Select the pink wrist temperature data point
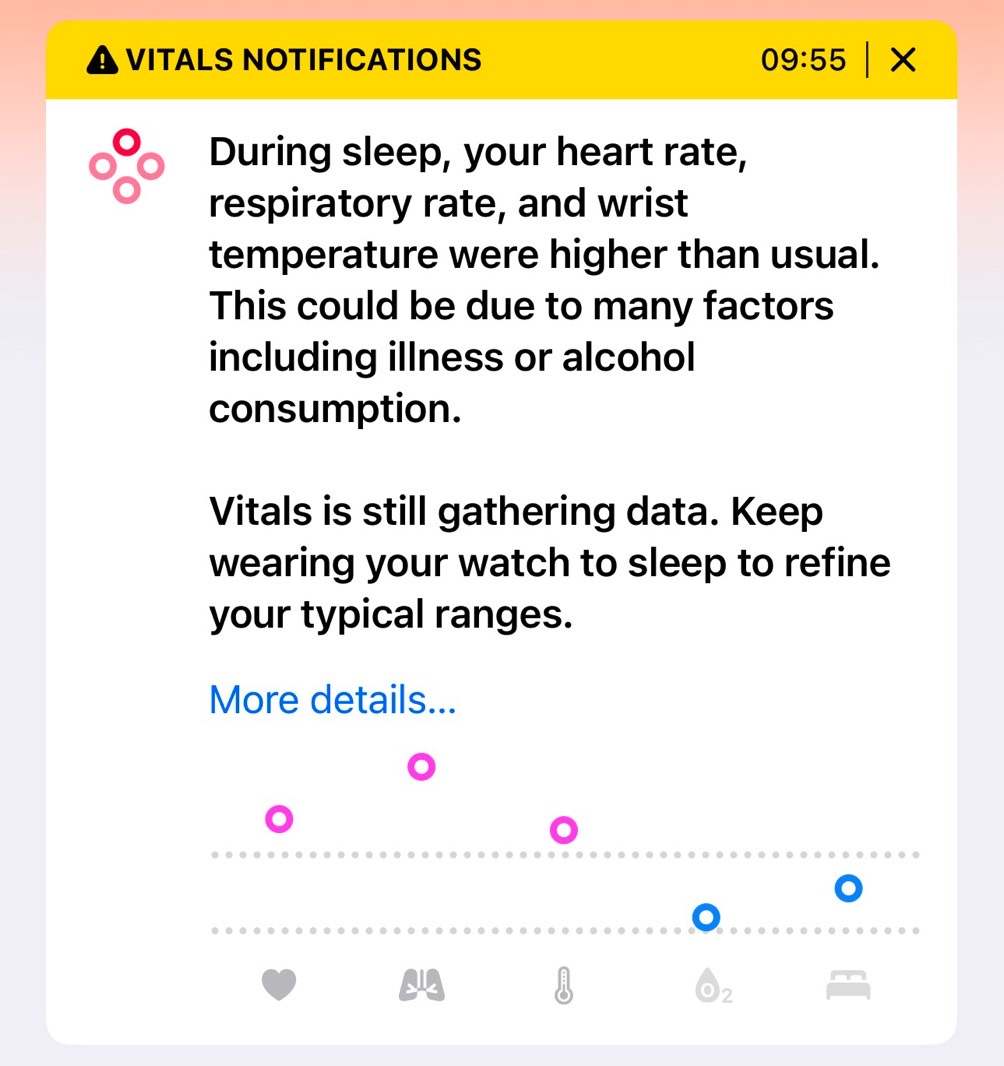1004x1066 pixels. pyautogui.click(x=564, y=829)
